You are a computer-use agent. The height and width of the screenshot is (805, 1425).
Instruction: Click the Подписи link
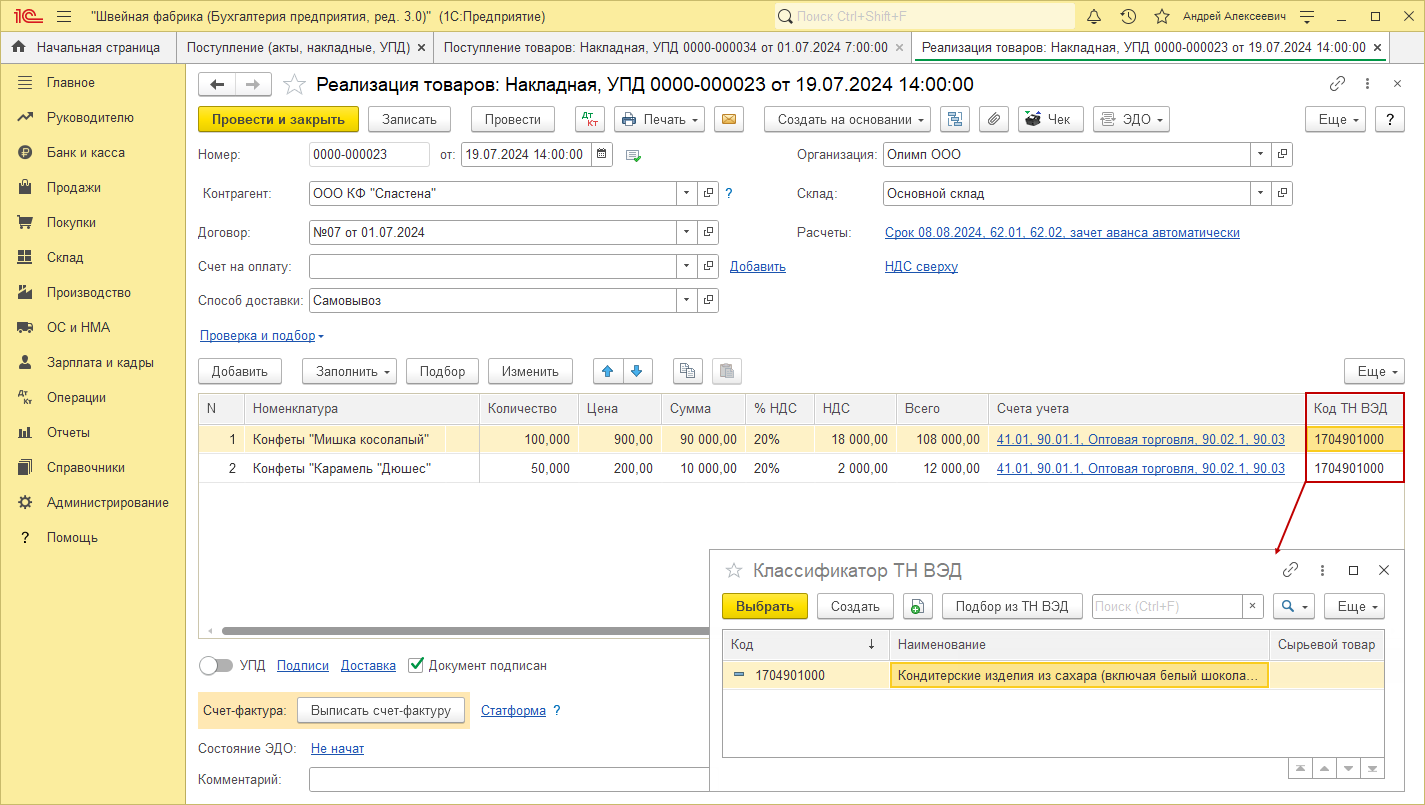coord(303,665)
